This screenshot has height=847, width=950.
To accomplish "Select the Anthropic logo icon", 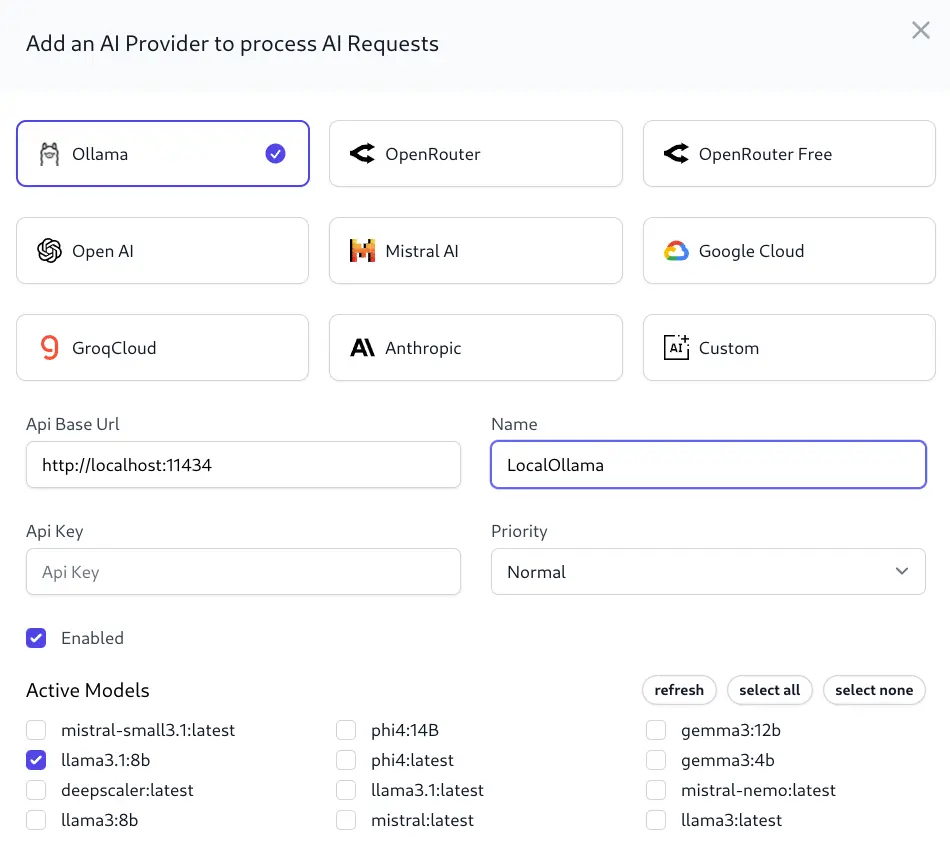I will (x=362, y=348).
